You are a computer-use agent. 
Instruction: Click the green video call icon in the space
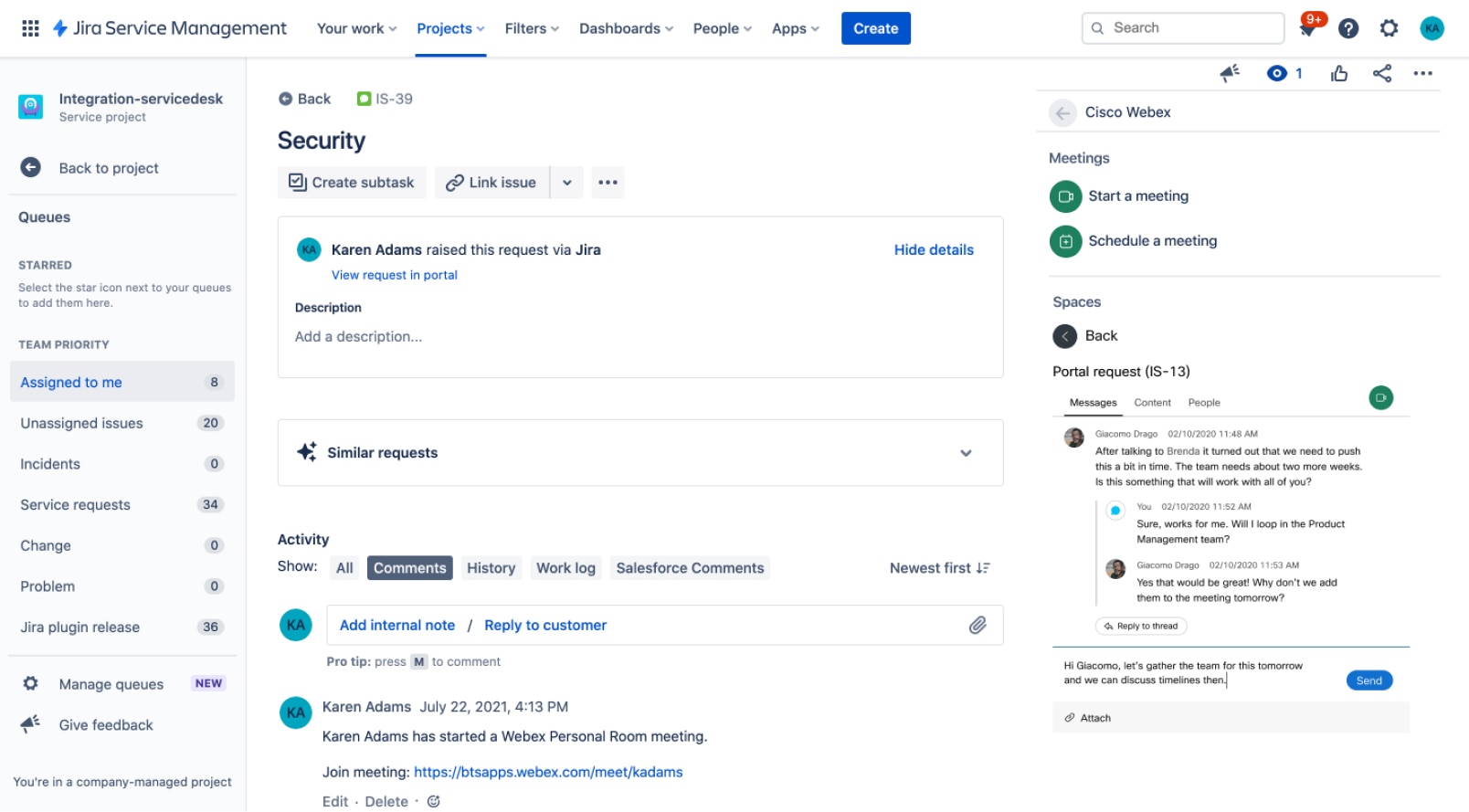pyautogui.click(x=1380, y=398)
